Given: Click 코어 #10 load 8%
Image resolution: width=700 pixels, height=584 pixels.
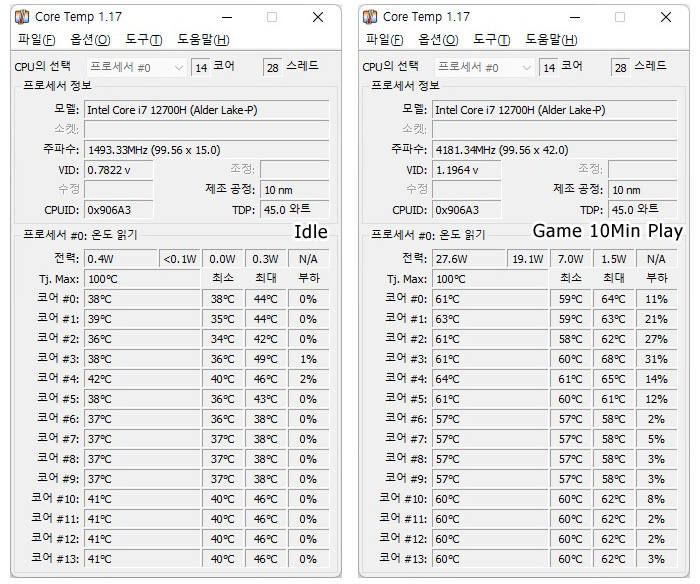Looking at the screenshot, I should pos(656,499).
